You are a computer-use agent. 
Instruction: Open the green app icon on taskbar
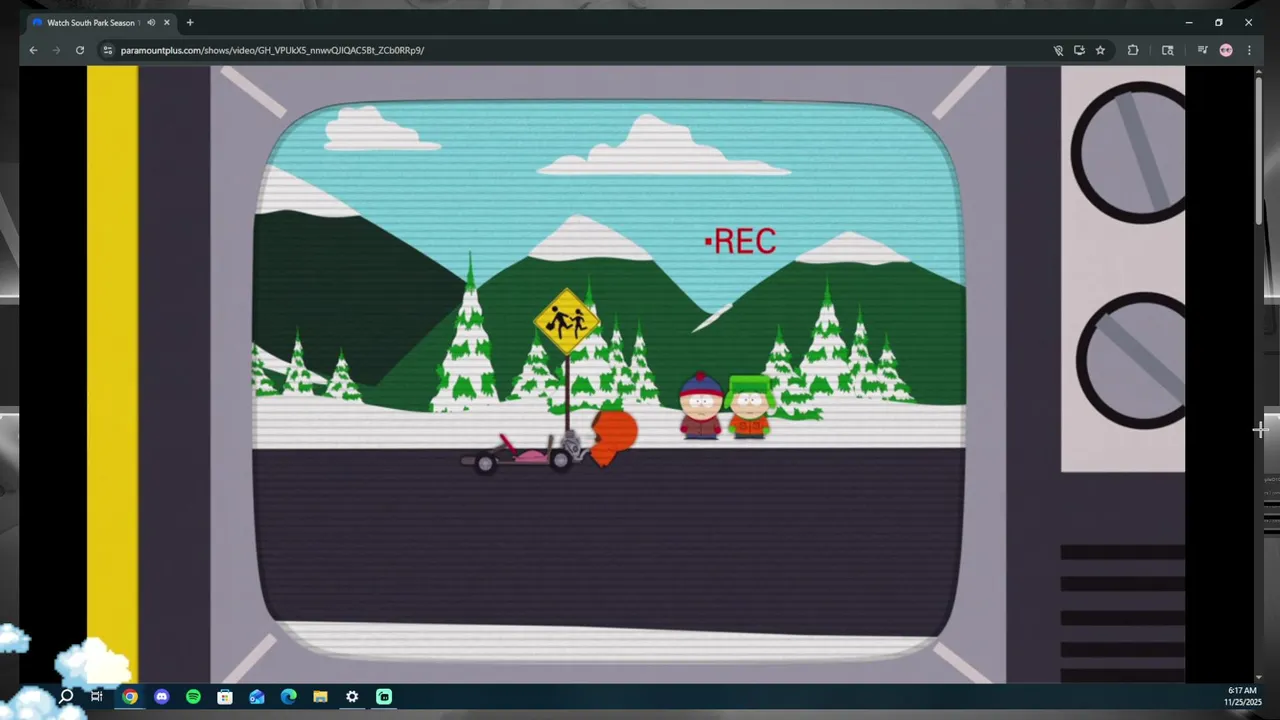click(x=384, y=697)
